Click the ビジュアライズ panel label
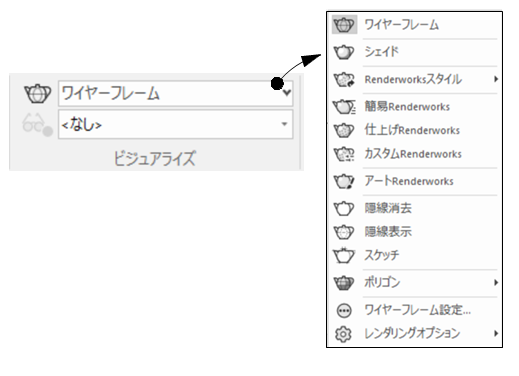519x376 pixels. [x=154, y=159]
